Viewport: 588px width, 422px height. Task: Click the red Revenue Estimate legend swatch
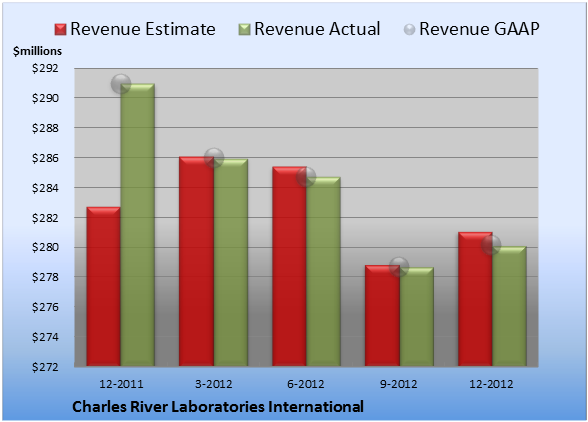point(60,30)
